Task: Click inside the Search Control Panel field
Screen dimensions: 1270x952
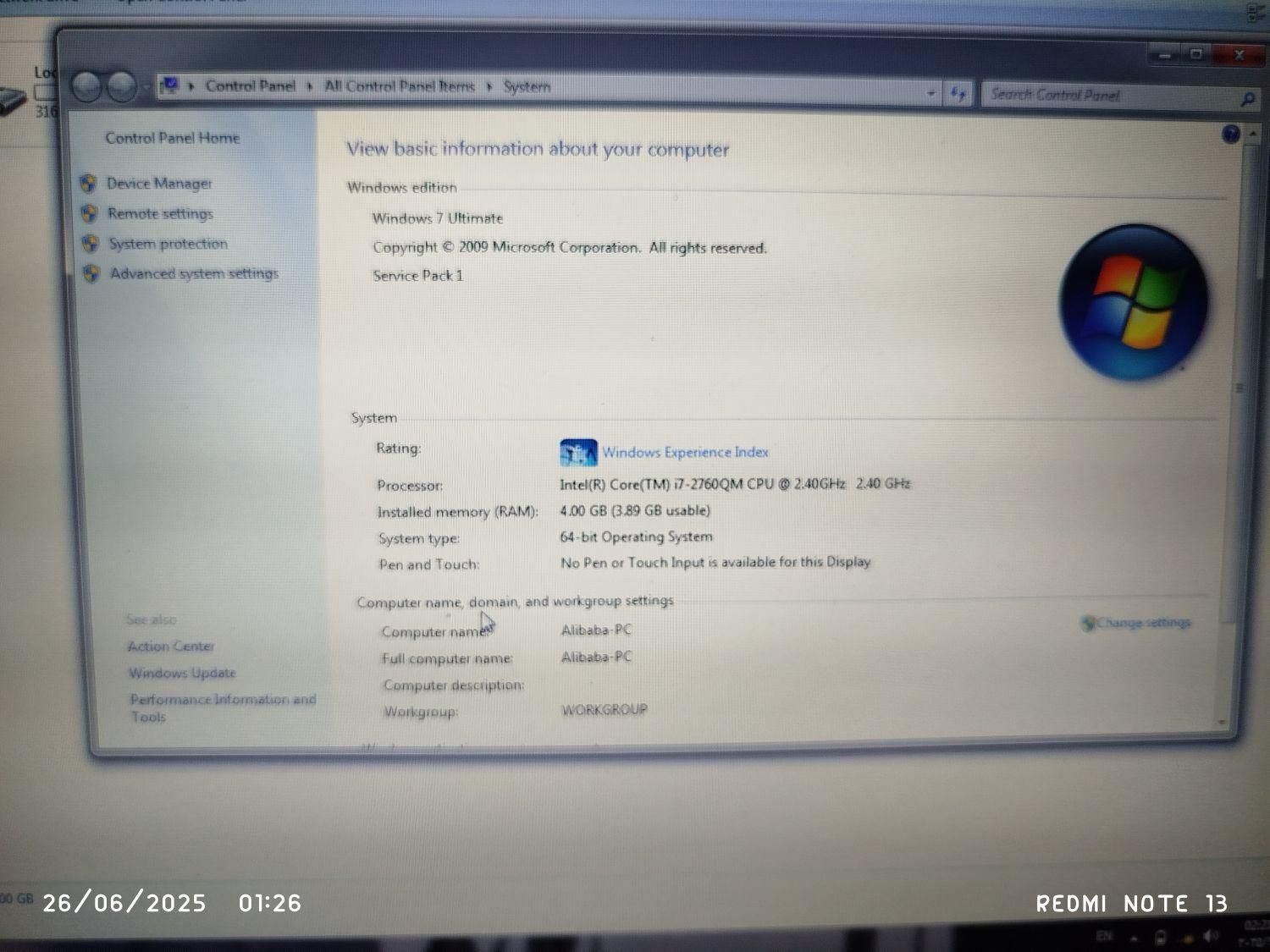Action: (x=1109, y=96)
